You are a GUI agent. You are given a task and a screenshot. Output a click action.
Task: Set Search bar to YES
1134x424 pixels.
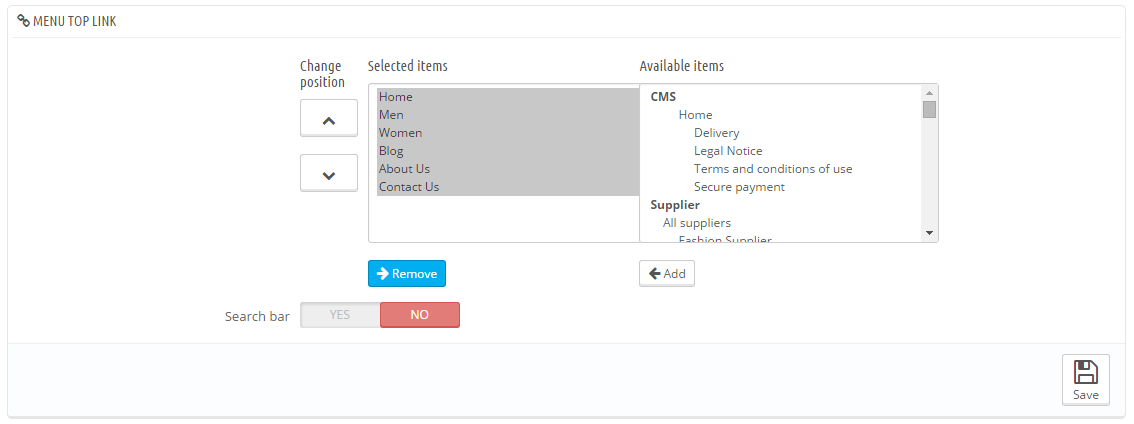tap(340, 315)
